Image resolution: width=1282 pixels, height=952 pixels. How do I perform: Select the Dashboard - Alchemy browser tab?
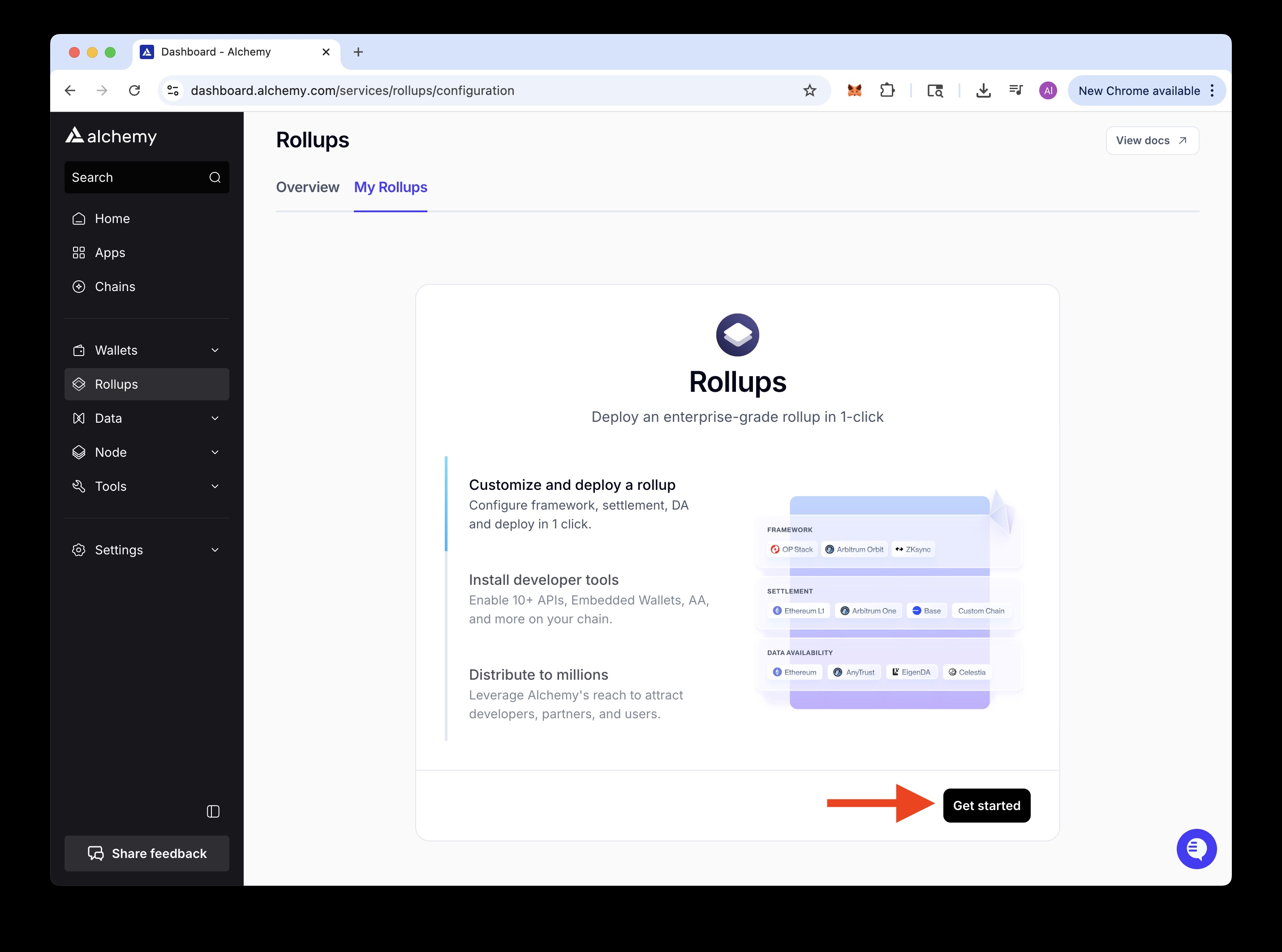237,52
